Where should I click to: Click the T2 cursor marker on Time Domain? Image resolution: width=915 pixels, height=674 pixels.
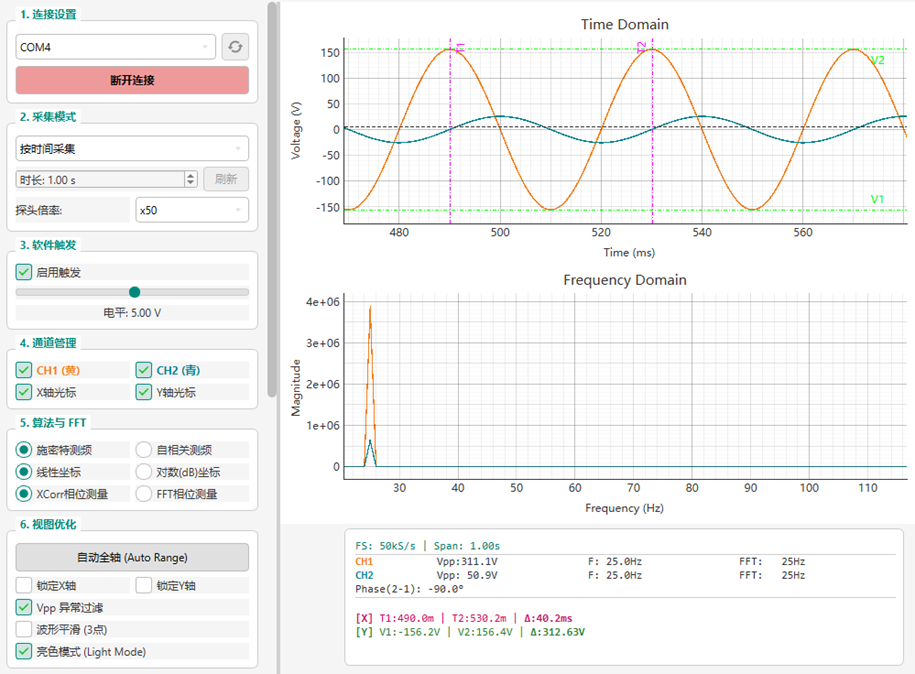point(642,47)
